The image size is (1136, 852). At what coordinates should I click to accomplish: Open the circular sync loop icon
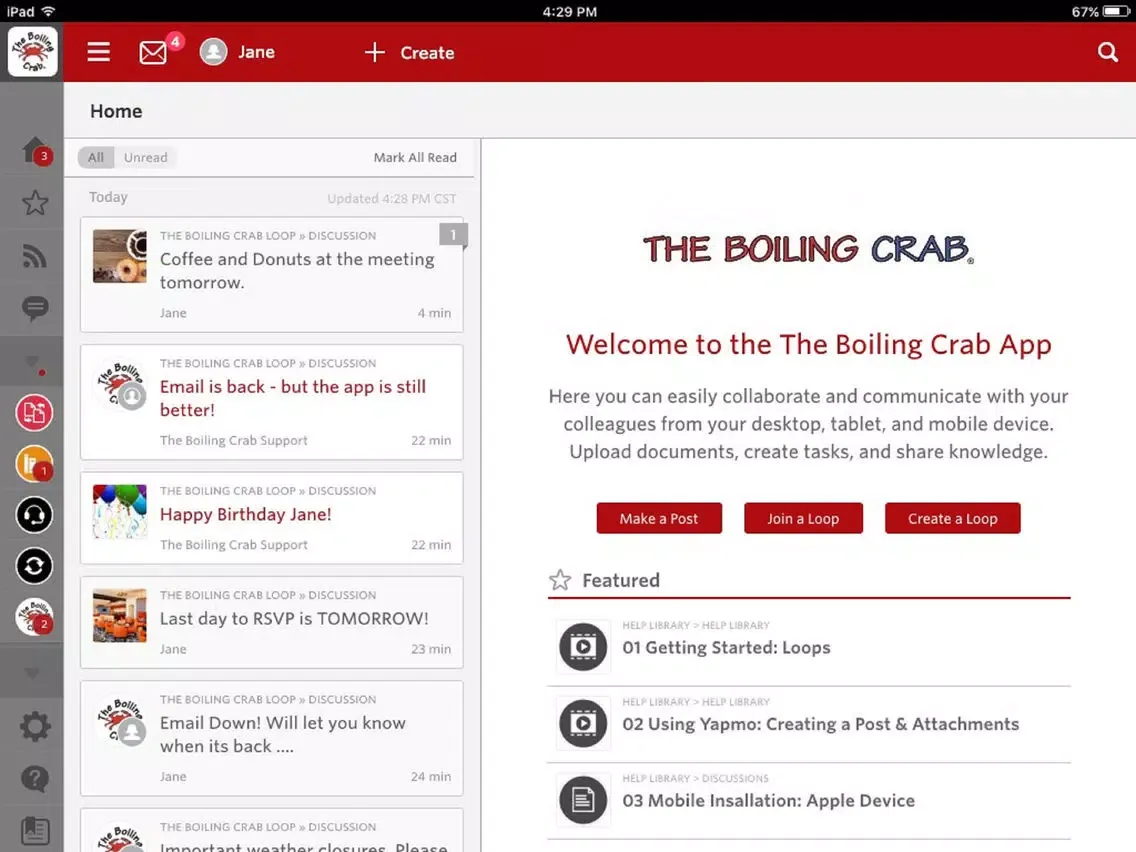pos(34,566)
